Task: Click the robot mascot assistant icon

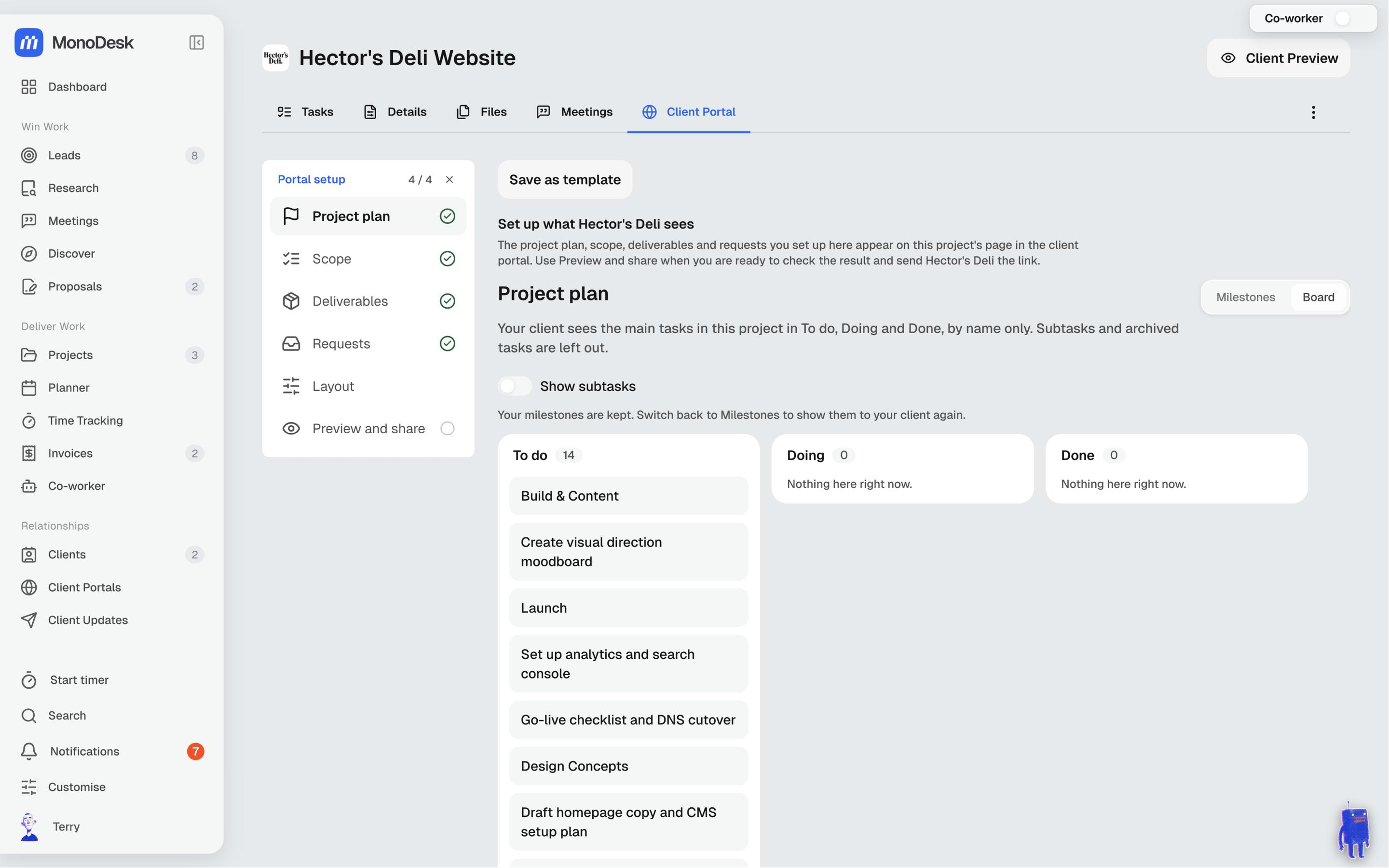Action: pos(1355,830)
